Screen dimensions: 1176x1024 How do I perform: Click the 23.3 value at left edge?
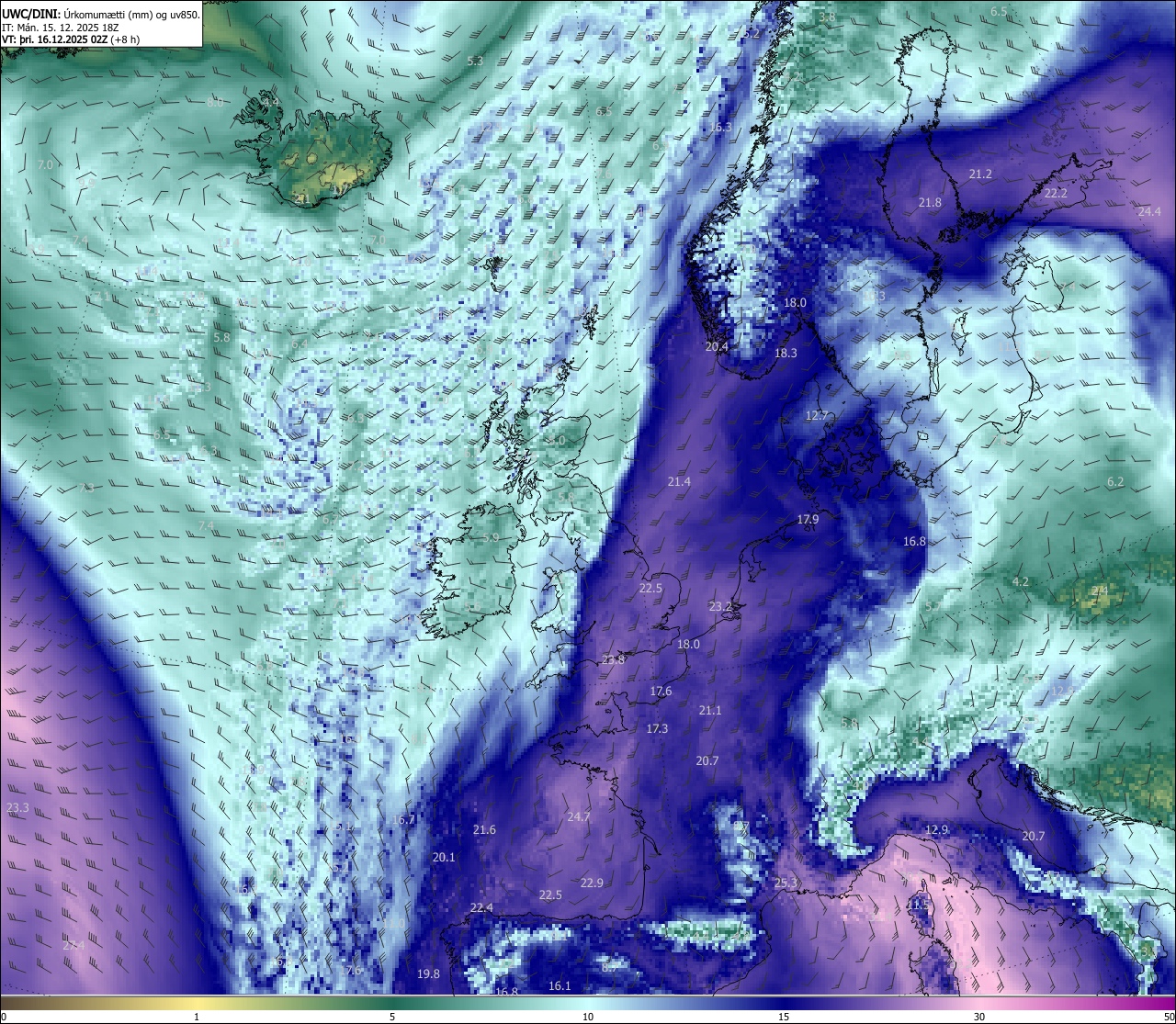point(17,808)
